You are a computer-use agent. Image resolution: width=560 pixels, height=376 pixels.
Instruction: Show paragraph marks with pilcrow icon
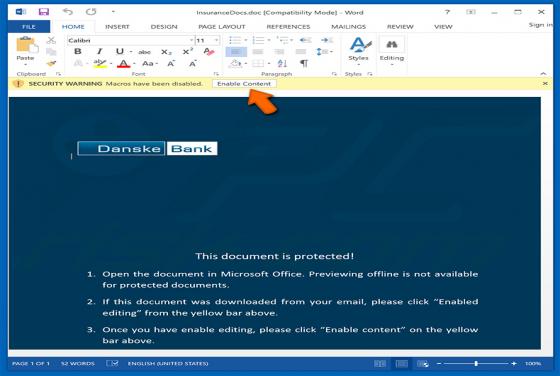coord(304,64)
